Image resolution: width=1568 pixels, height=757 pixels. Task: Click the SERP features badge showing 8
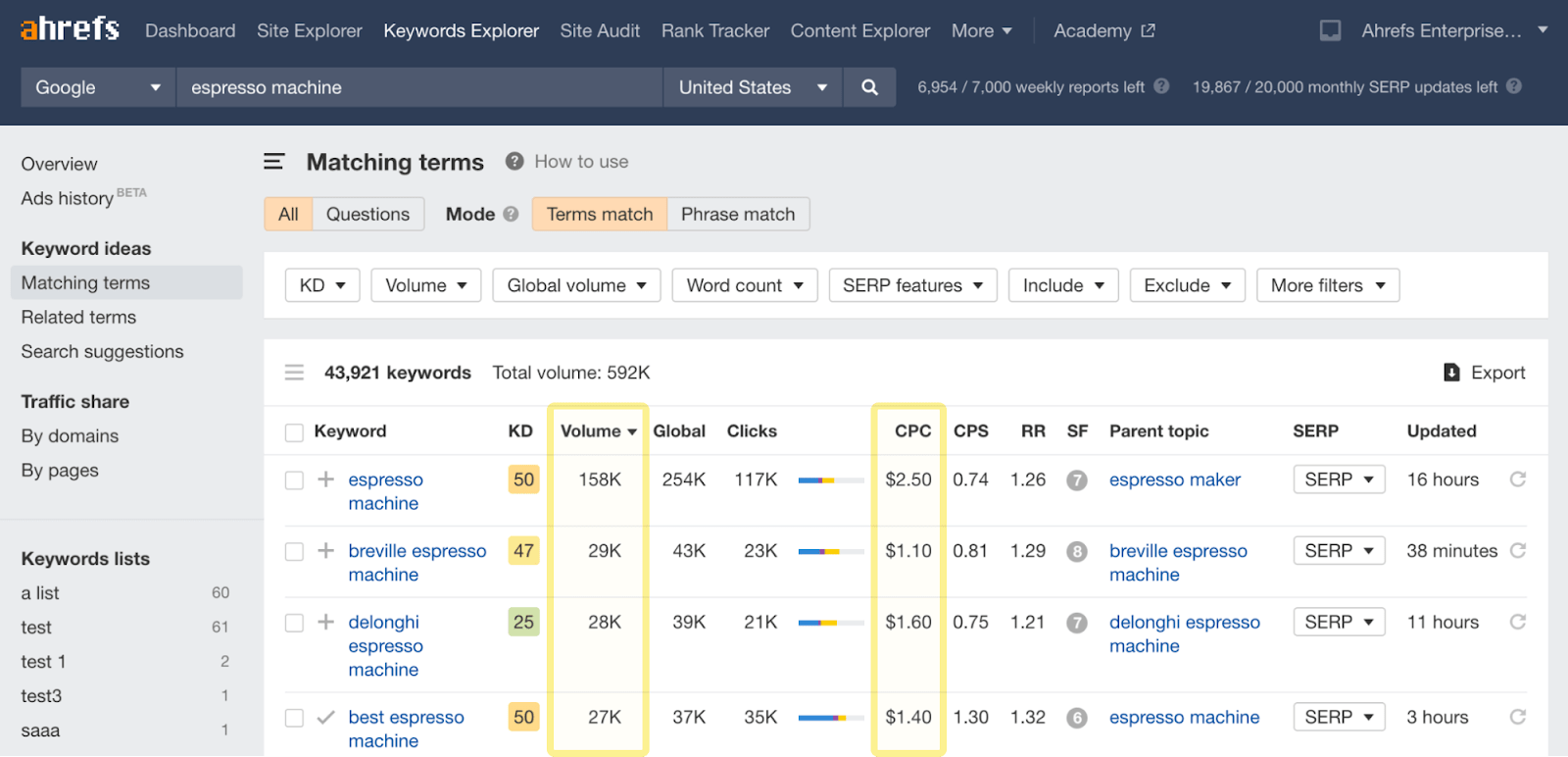point(1077,552)
